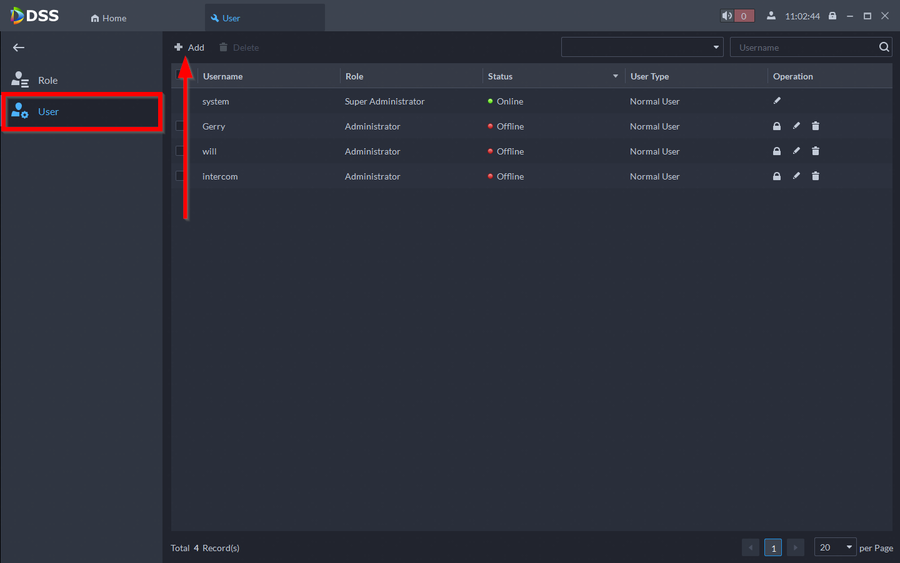The width and height of the screenshot is (900, 563).
Task: Focus the Username search field
Action: tap(804, 47)
